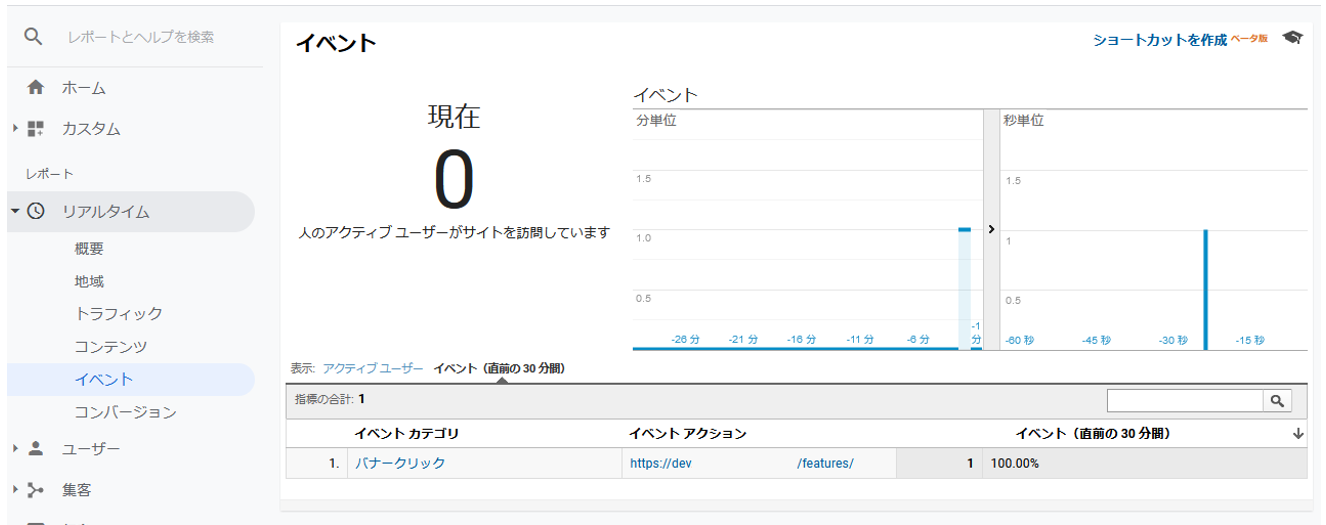
Task: Switch to イベント (直前の 30 分間) view
Action: tap(499, 369)
